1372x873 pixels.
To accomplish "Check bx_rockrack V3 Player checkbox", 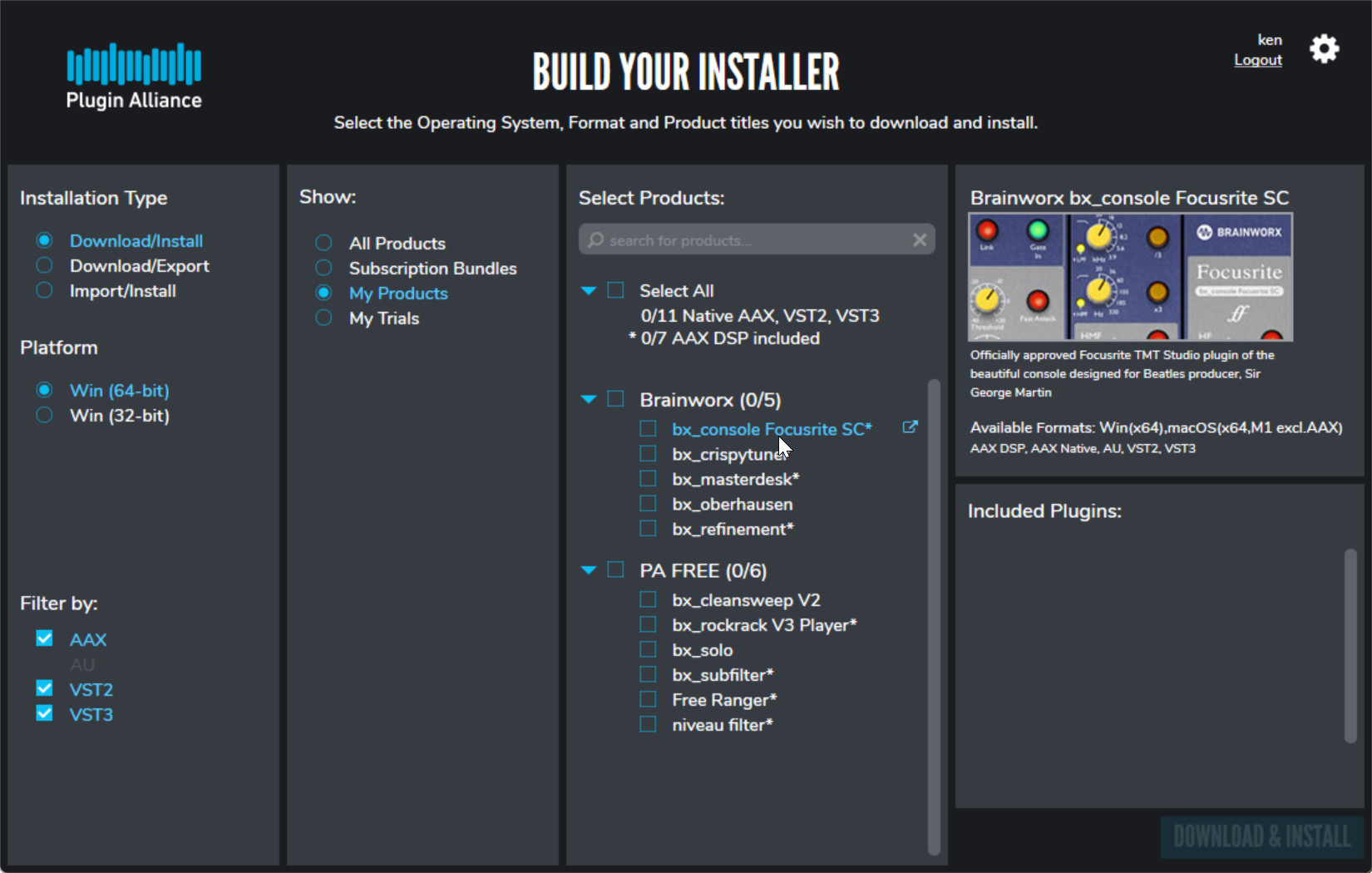I will [649, 624].
